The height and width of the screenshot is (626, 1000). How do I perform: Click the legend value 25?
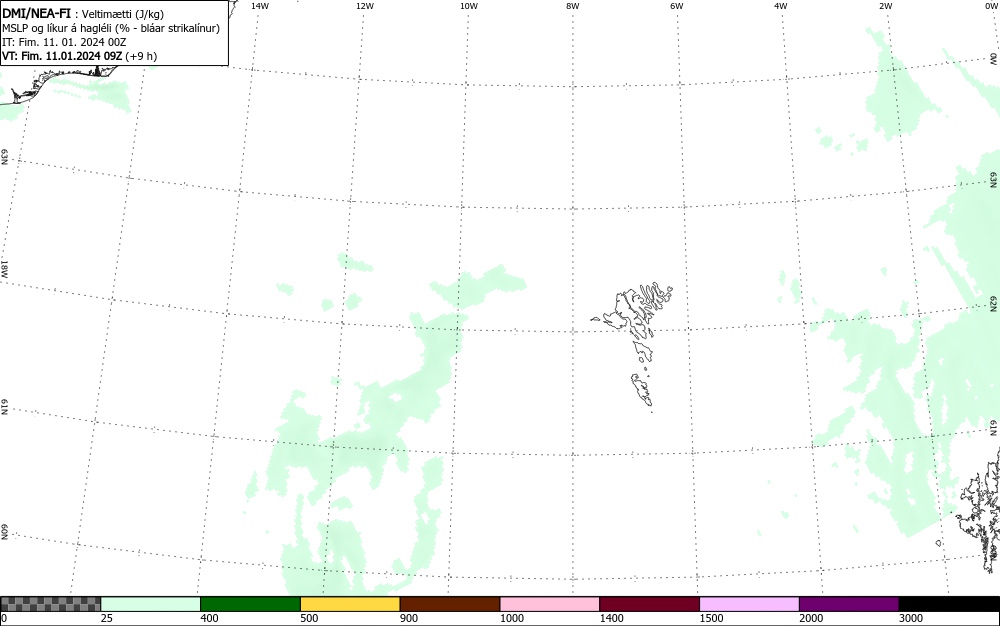point(107,618)
